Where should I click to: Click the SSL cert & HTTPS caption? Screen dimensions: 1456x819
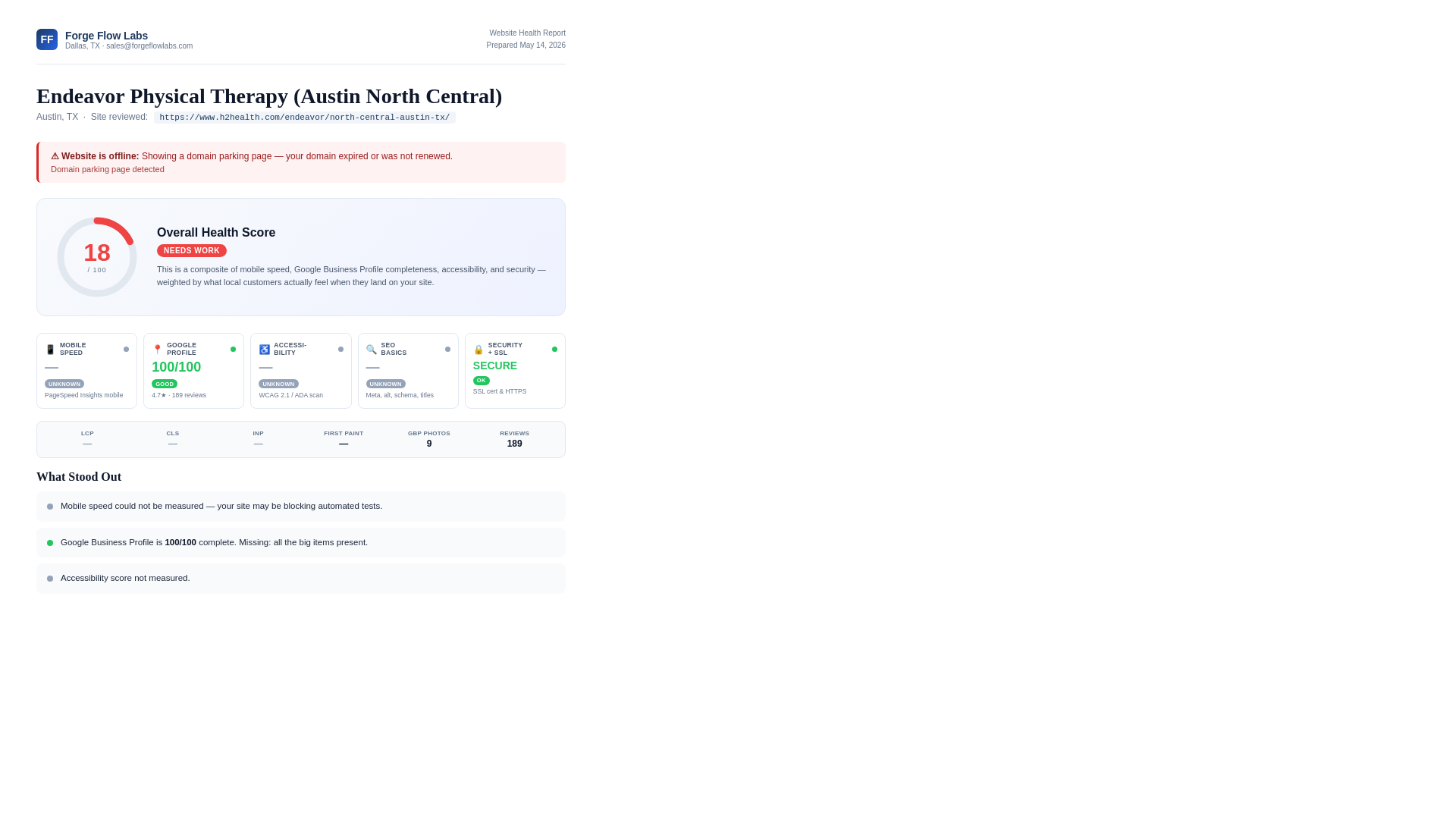[500, 392]
